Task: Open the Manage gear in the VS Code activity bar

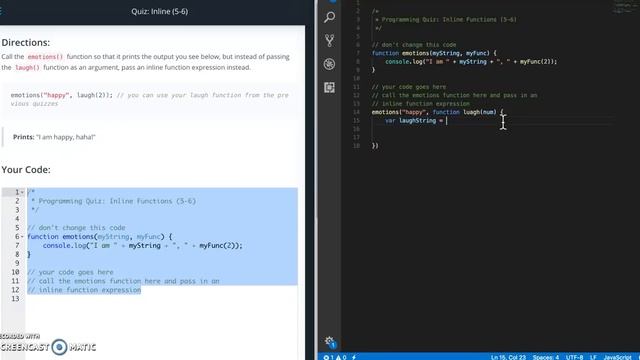Action: (x=330, y=342)
